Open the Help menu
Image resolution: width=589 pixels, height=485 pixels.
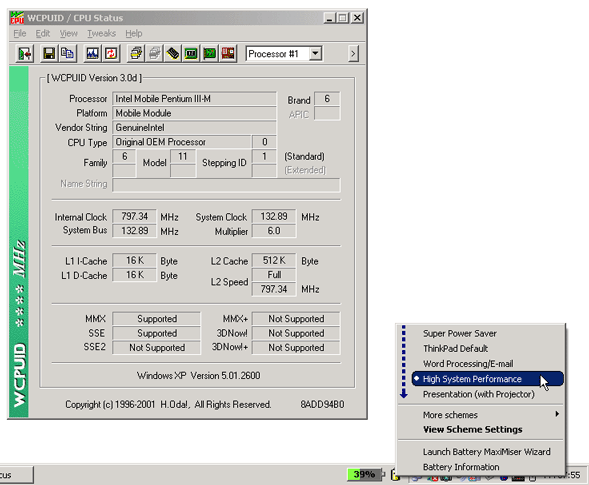point(134,33)
